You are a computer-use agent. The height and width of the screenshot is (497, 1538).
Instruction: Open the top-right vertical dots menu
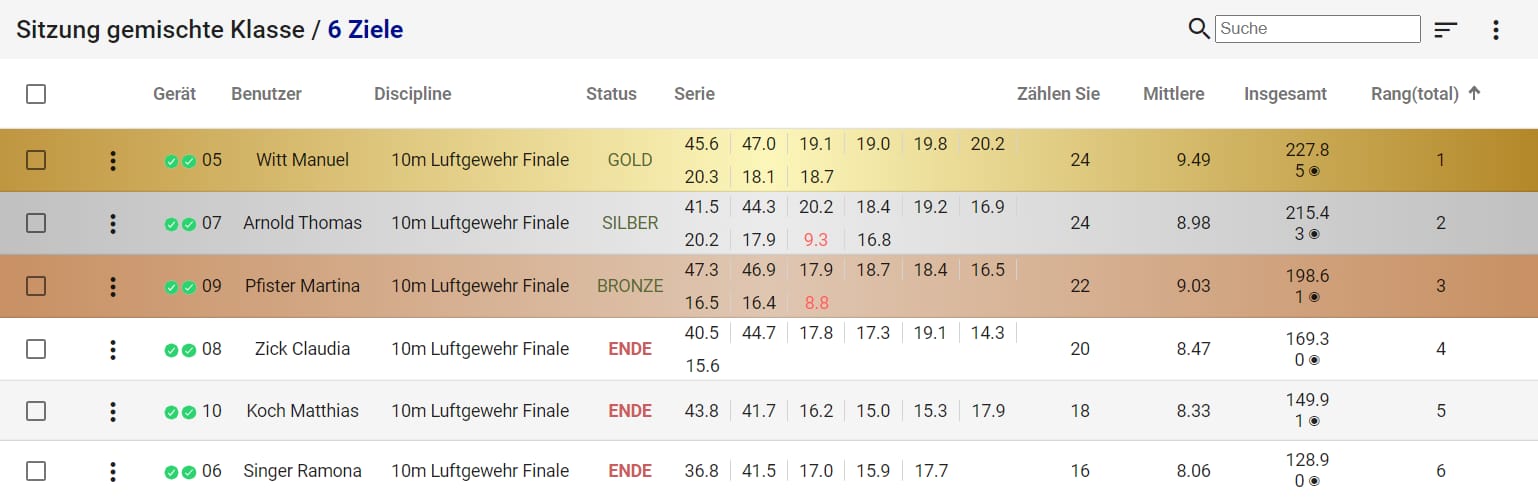(x=1496, y=30)
